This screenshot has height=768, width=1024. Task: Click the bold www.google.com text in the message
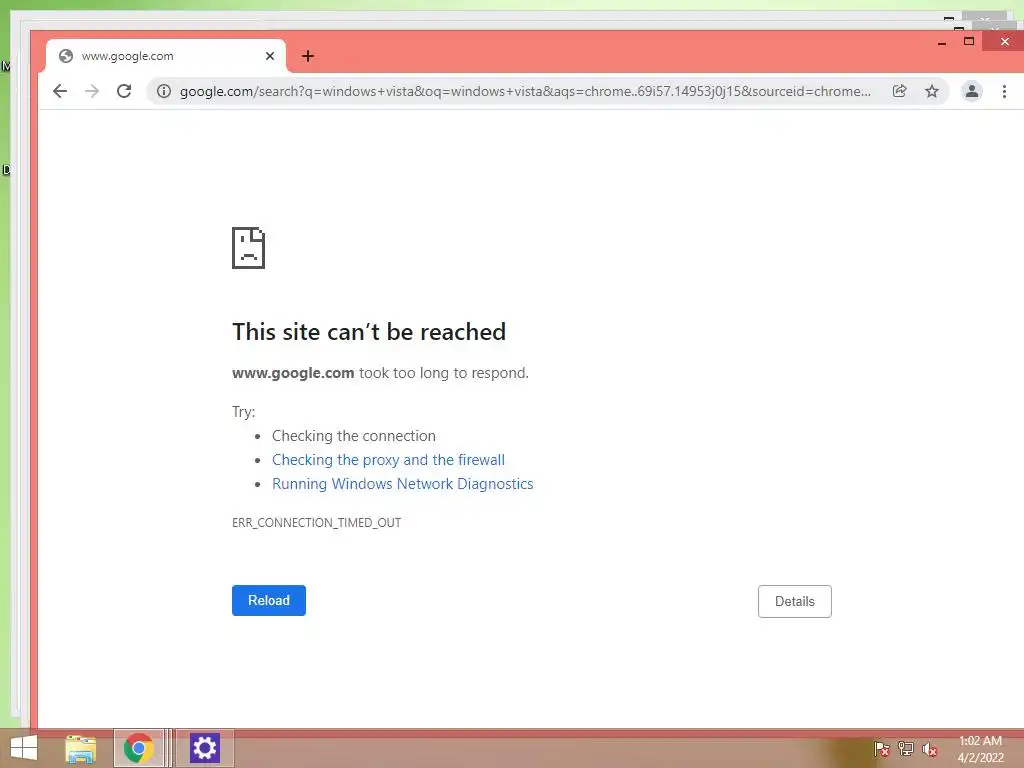point(293,373)
